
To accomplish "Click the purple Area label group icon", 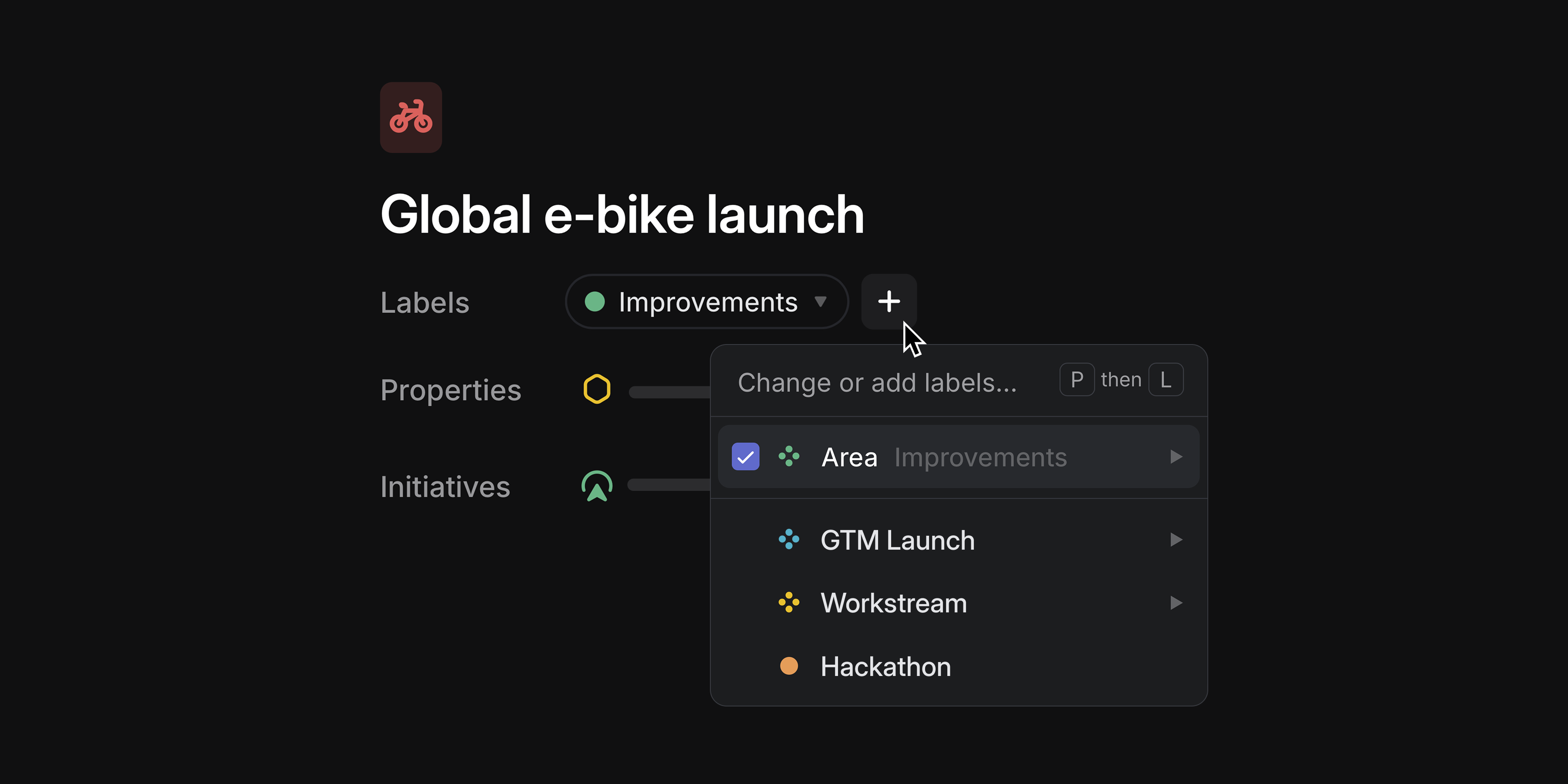I will 789,456.
